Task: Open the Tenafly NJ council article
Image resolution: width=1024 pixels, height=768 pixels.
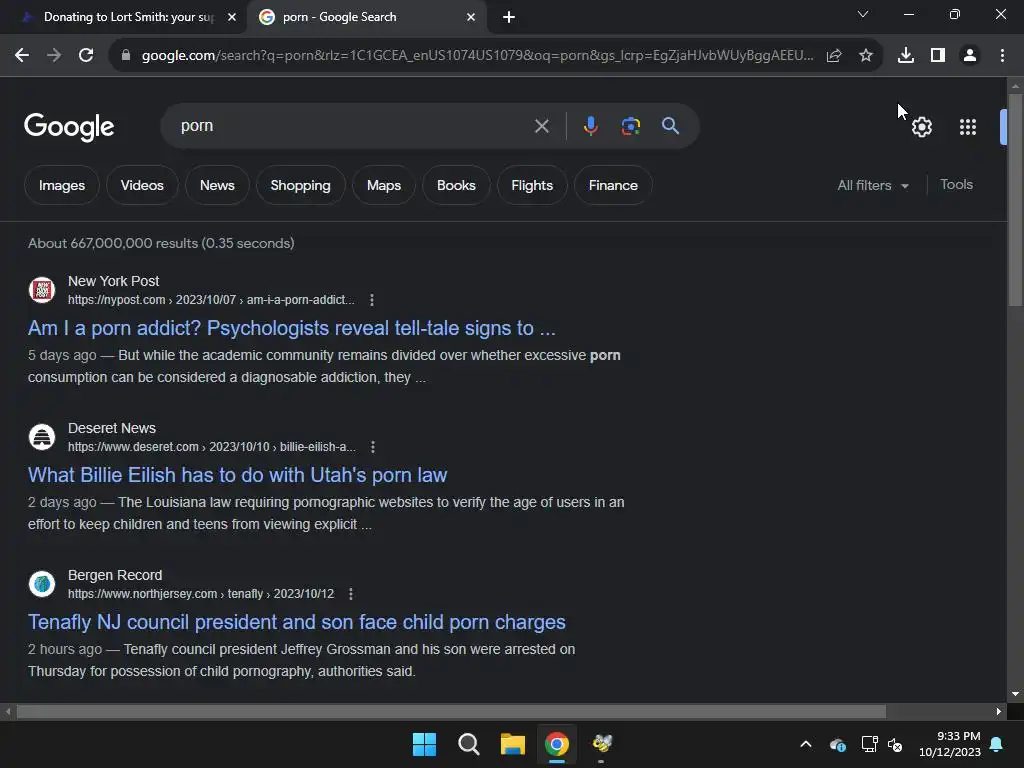Action: 296,622
